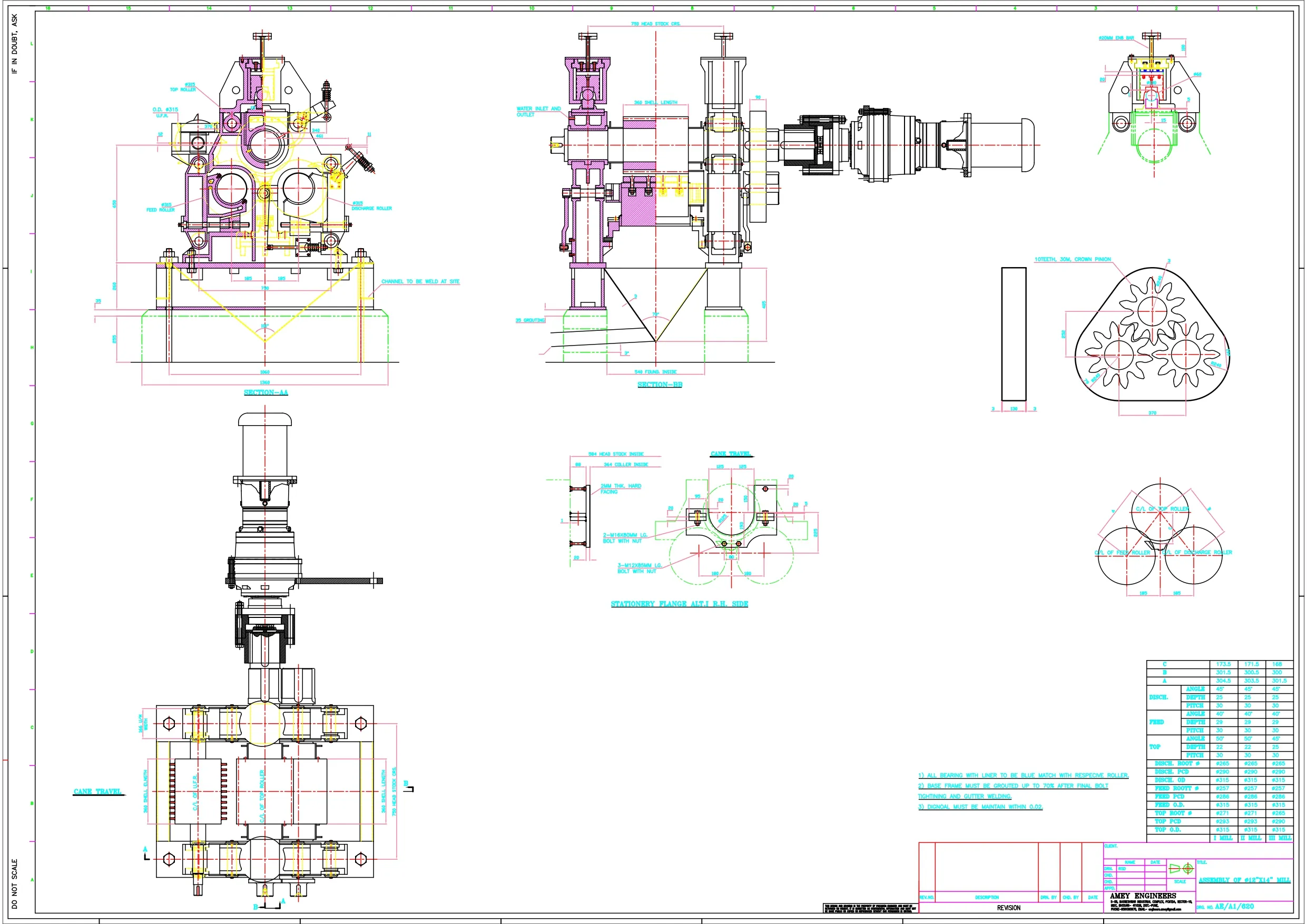Select the IF IN DOUBT, ASK margin text

click(15, 44)
